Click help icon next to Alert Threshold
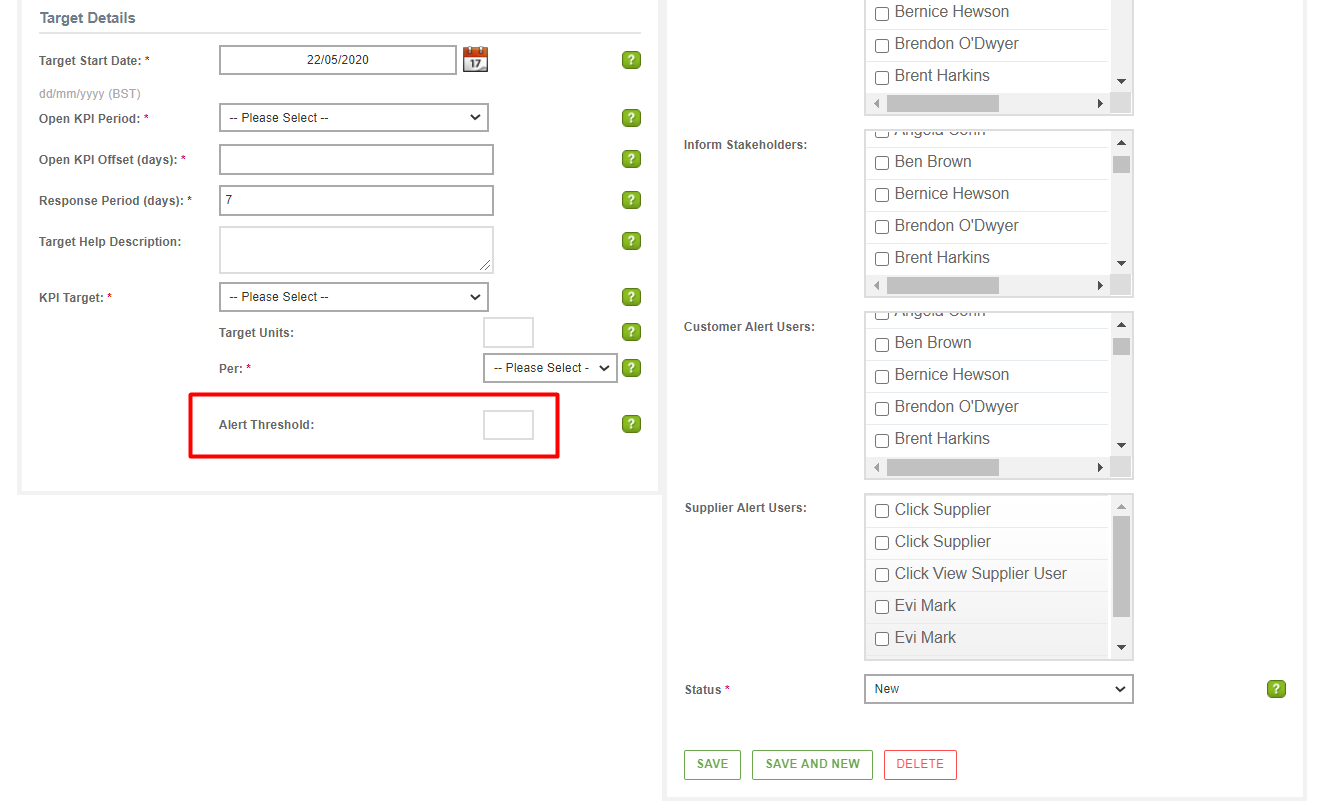The width and height of the screenshot is (1319, 812). point(631,424)
